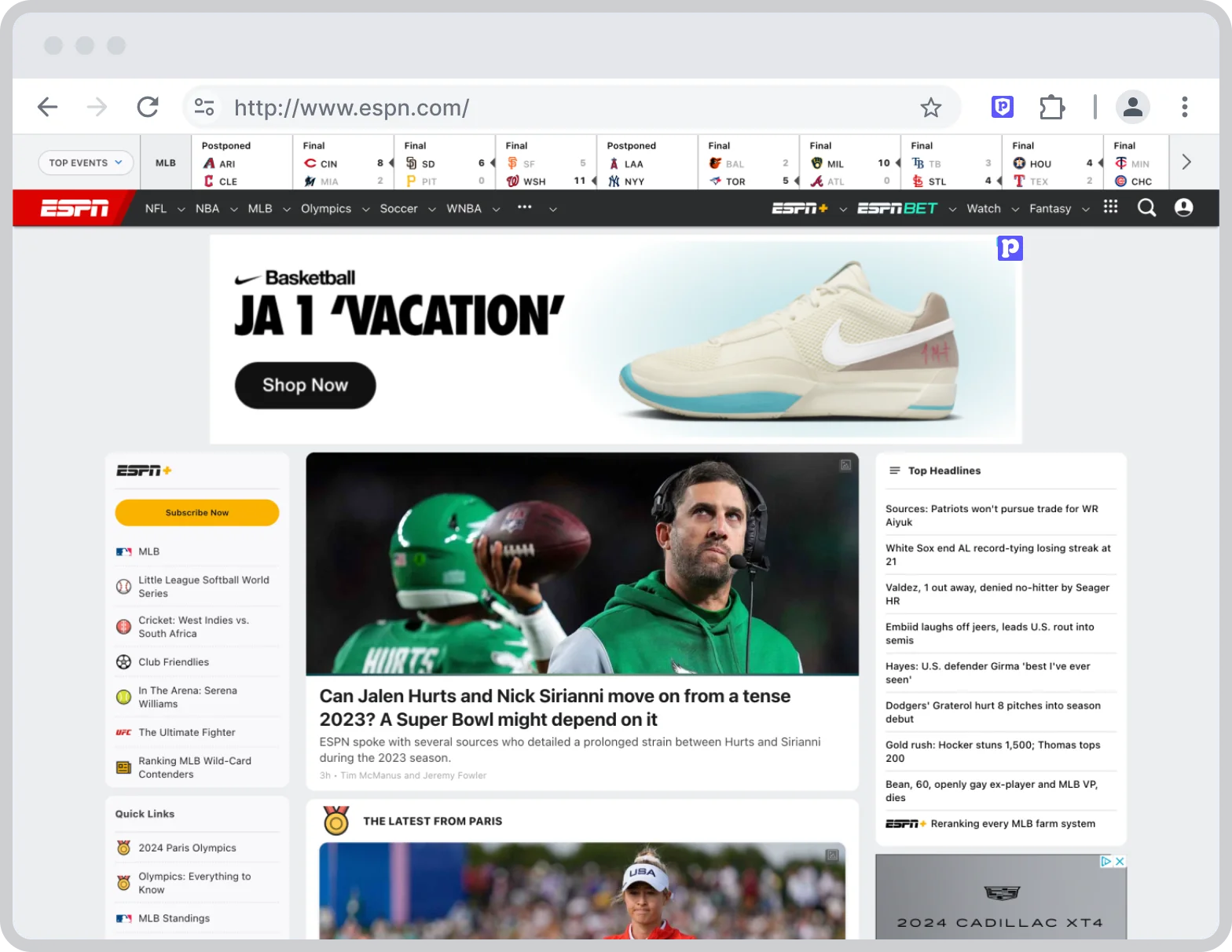Open the 2024 Paris Olympics quick link
The width and height of the screenshot is (1232, 952).
click(x=187, y=848)
